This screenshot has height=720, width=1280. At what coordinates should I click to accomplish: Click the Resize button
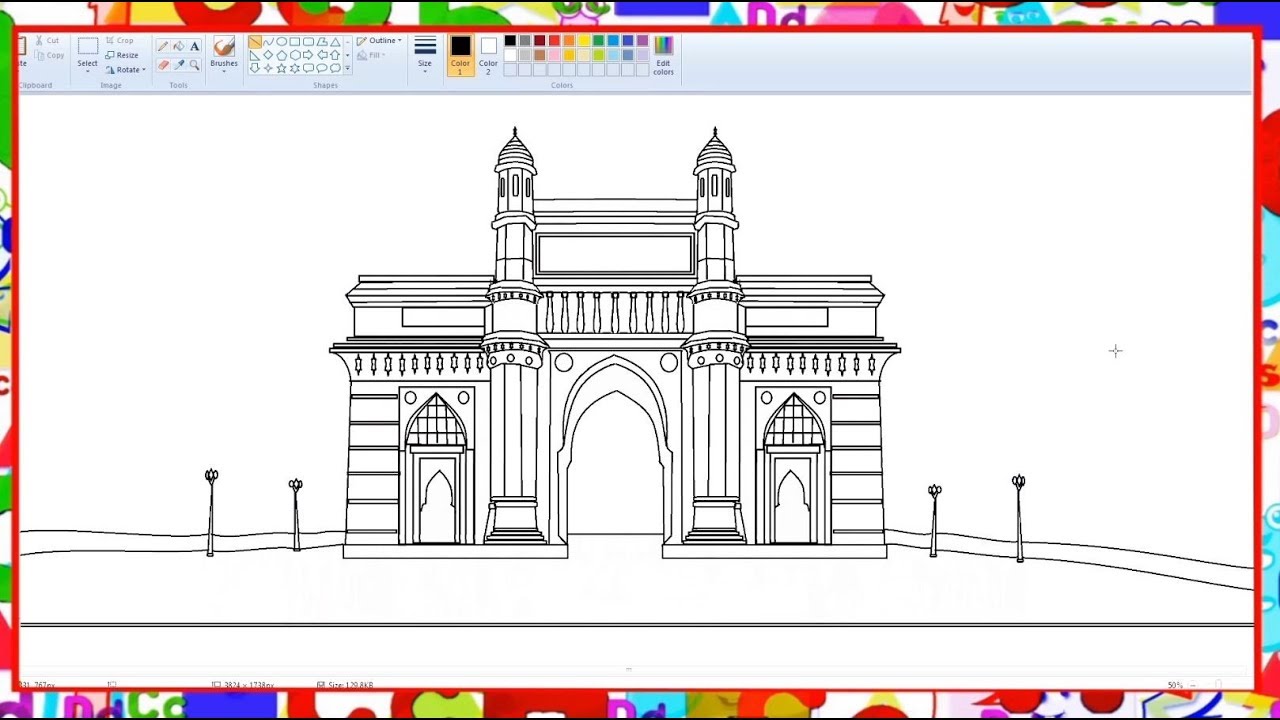pos(122,55)
